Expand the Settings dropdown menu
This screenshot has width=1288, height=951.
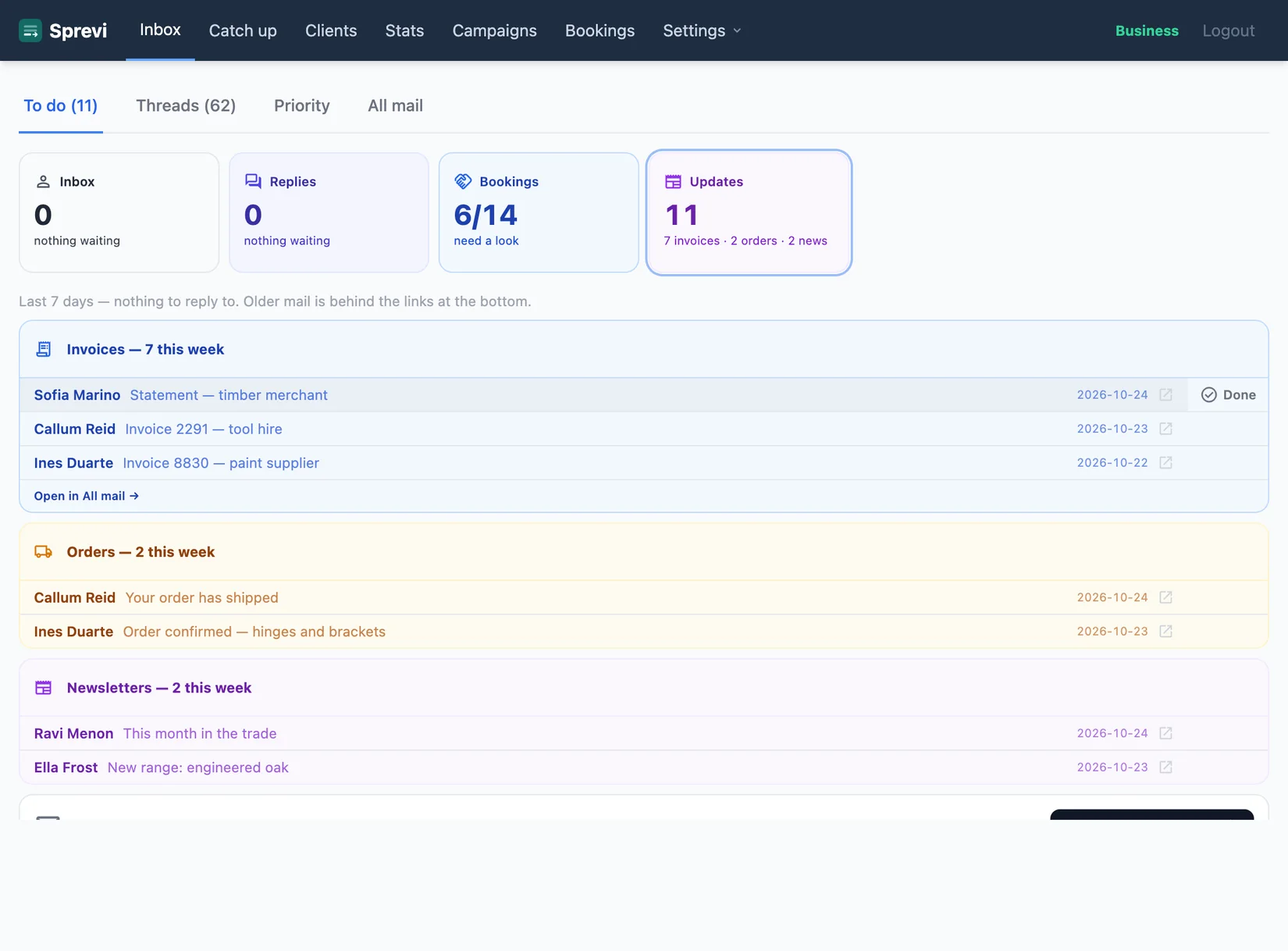point(702,30)
